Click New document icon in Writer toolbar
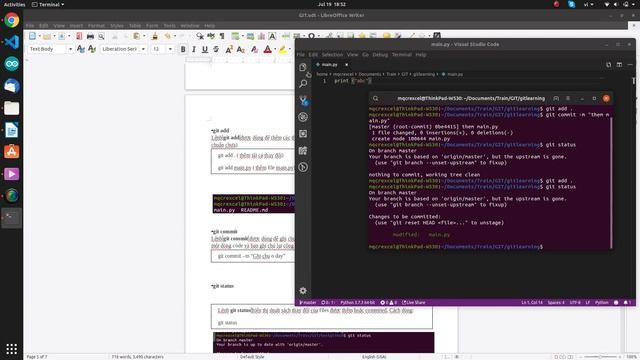640x360 pixels. 32,36
